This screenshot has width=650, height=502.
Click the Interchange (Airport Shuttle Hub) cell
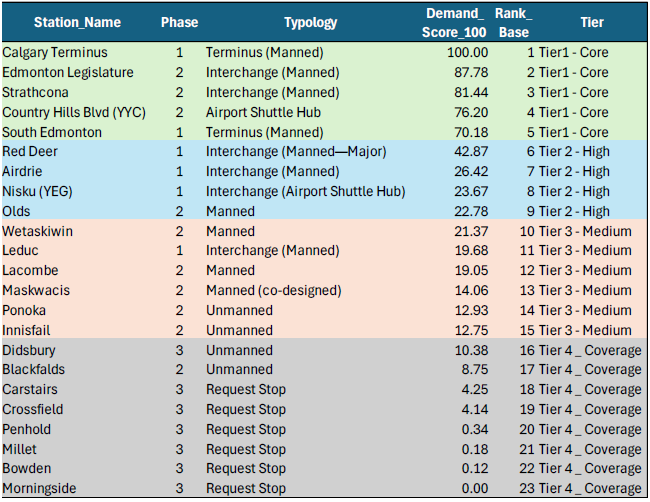coord(305,191)
